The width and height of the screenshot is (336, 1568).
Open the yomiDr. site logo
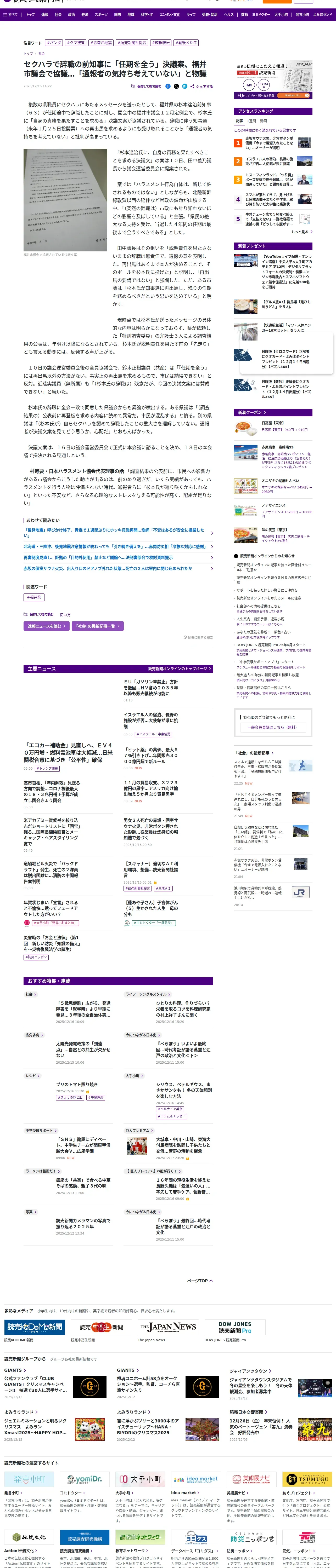click(x=85, y=1479)
